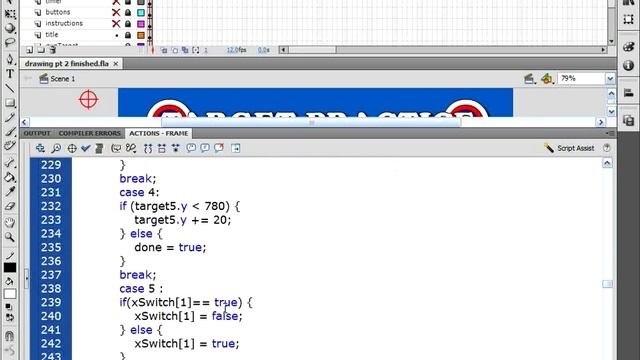Select the Rectangle tool

[10, 103]
